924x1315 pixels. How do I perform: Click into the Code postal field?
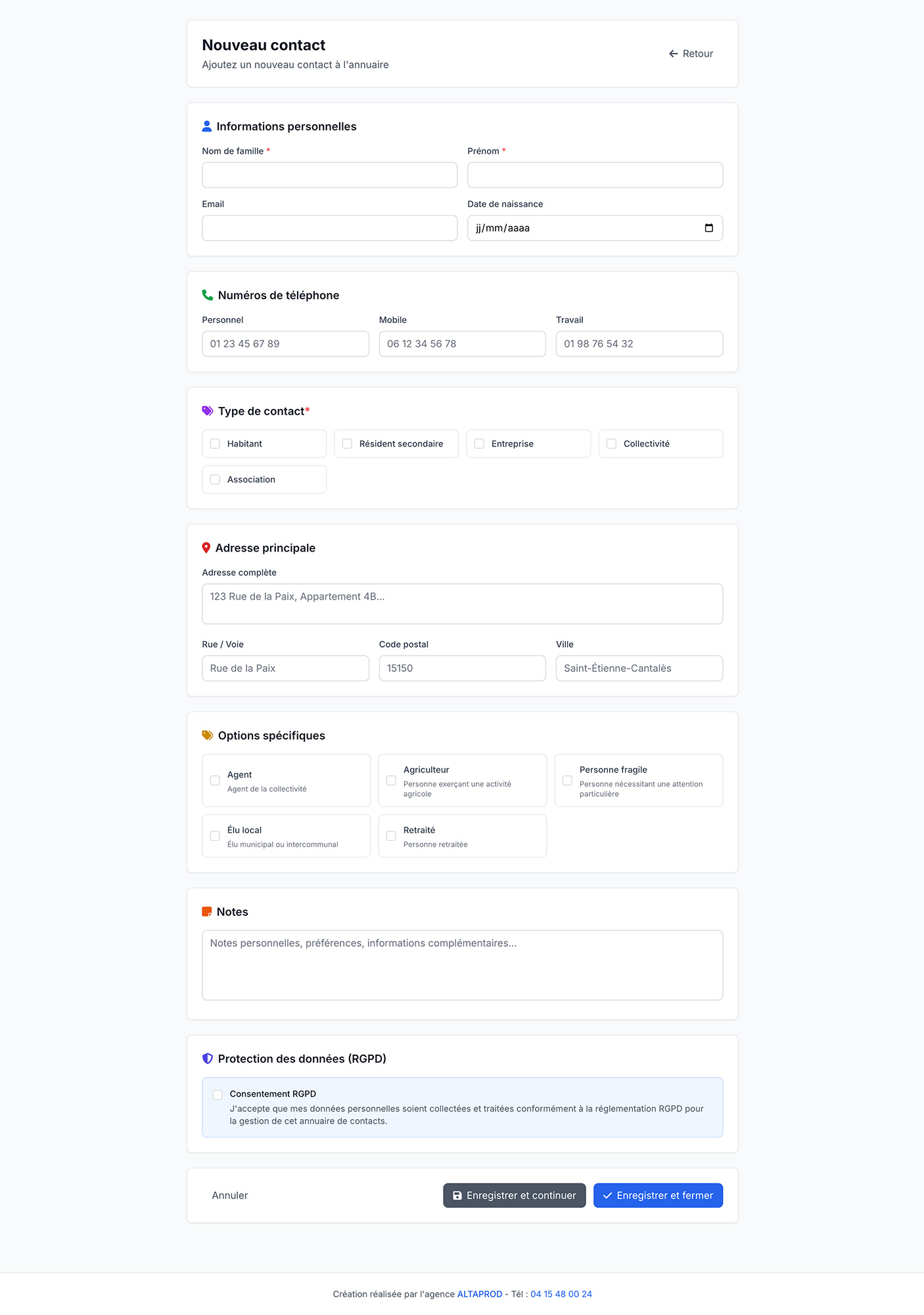[x=462, y=668]
